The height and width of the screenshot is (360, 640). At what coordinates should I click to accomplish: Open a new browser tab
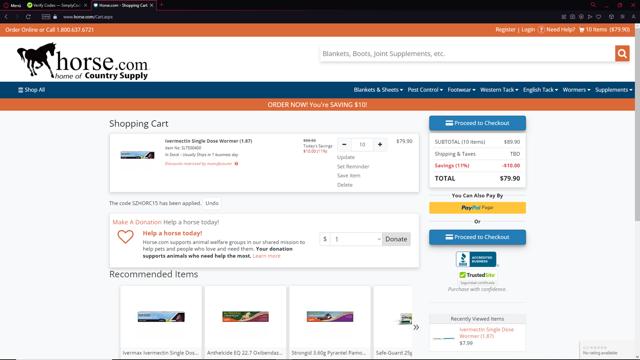click(x=162, y=5)
